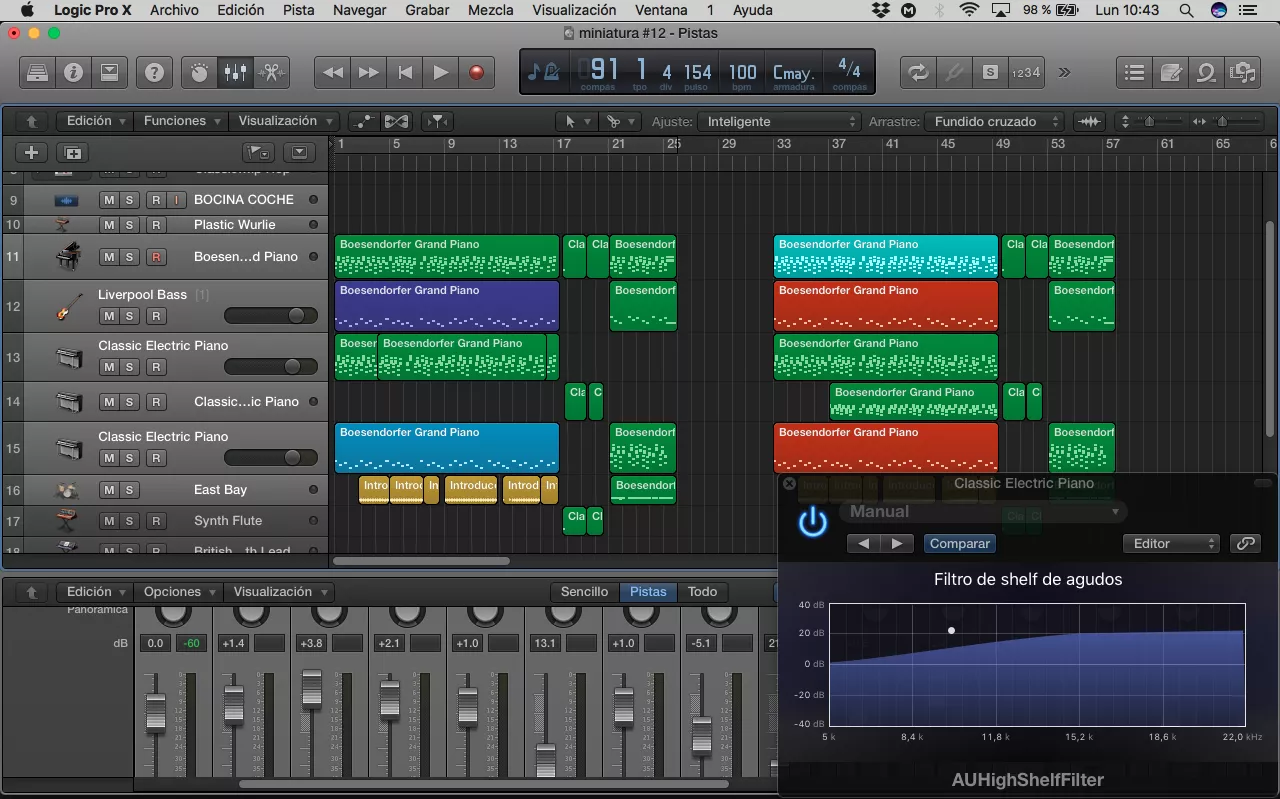Open the Pista menu
1280x799 pixels.
pos(298,10)
